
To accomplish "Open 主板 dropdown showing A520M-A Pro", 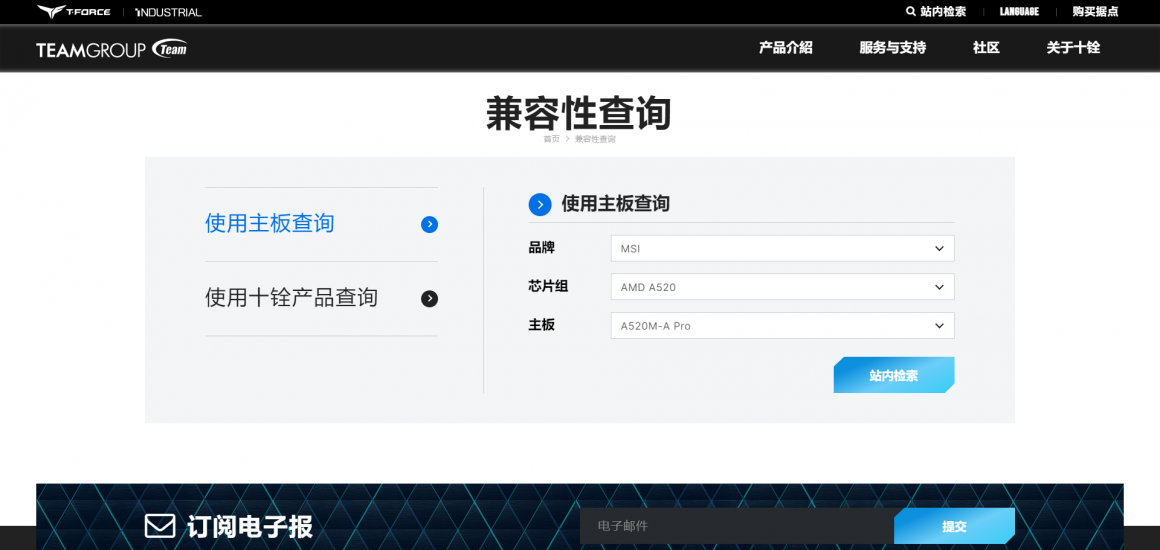I will tap(782, 326).
